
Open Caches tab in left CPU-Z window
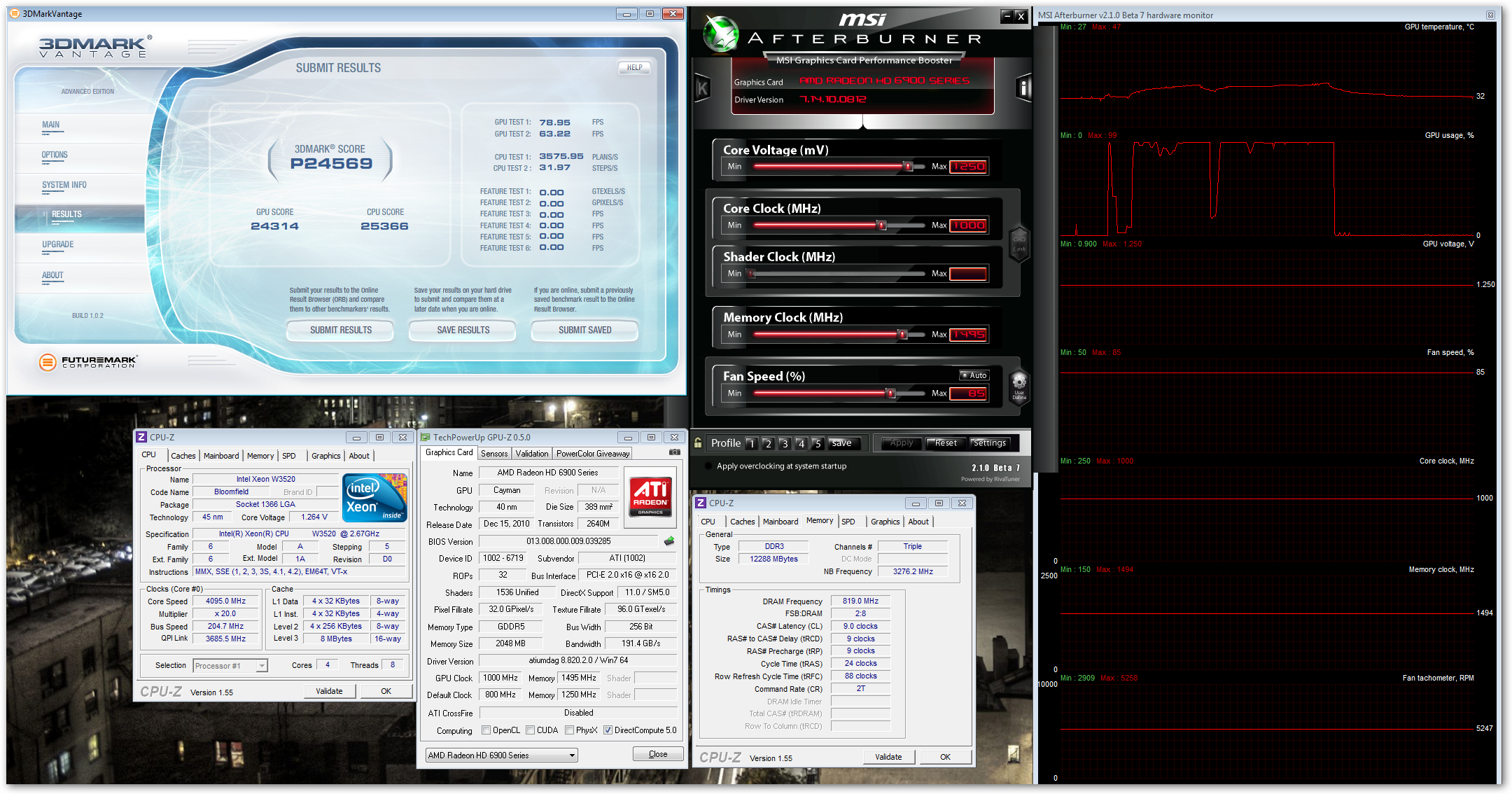point(183,456)
